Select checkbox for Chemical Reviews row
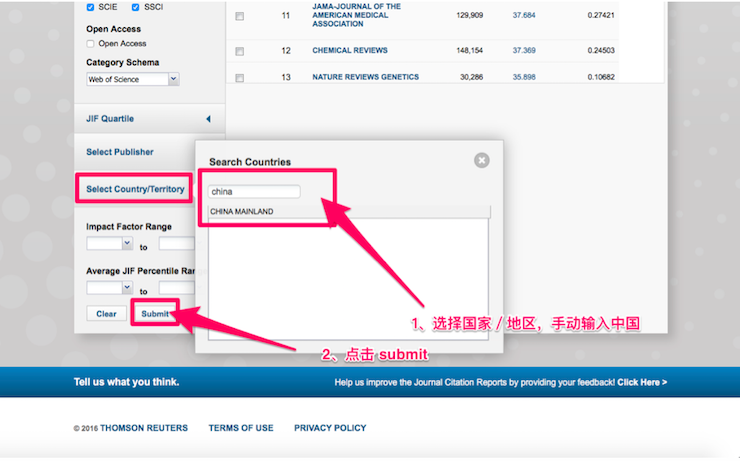The image size is (740, 461). coord(240,51)
